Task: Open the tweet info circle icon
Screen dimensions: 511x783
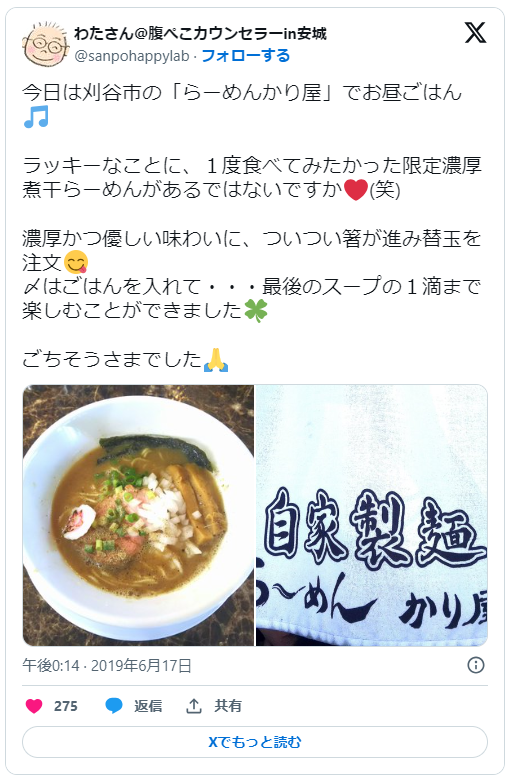Action: pyautogui.click(x=476, y=665)
